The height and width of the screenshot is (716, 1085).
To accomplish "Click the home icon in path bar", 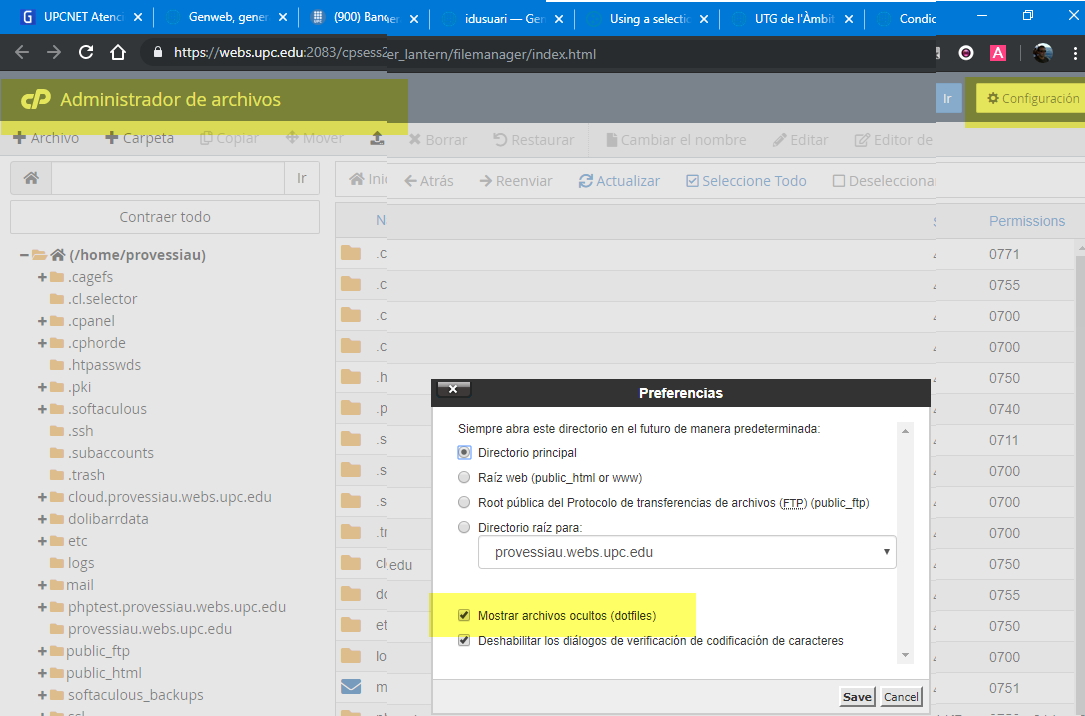I will tap(31, 178).
